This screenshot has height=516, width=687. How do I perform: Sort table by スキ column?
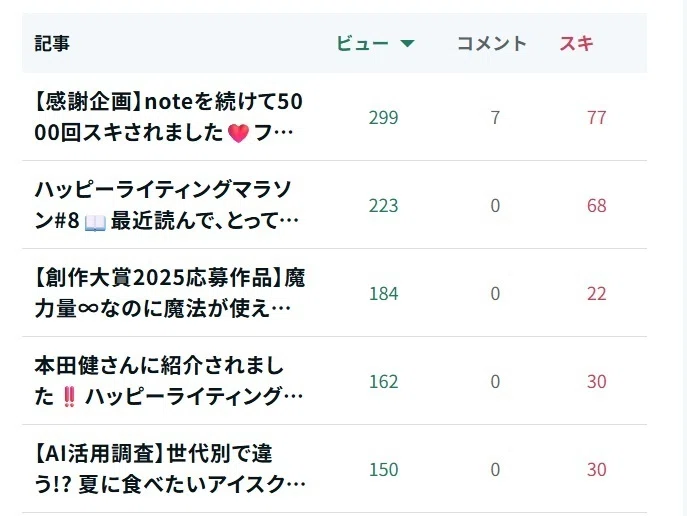point(577,43)
